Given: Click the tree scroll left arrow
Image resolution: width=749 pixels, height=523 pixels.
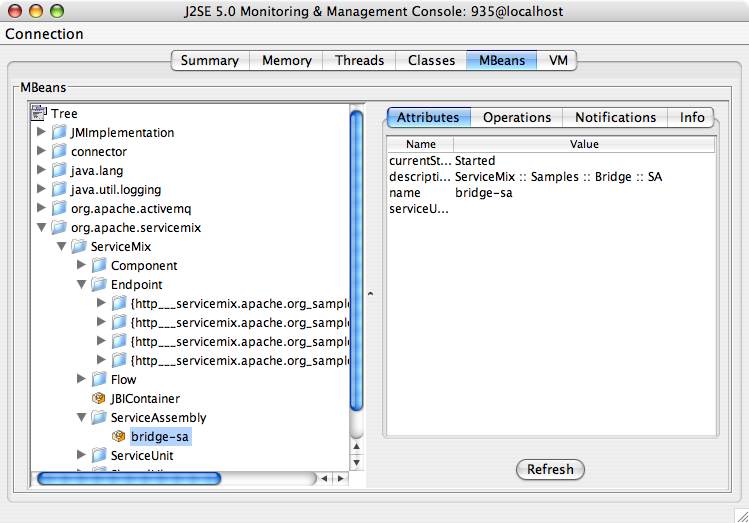Looking at the screenshot, I should 324,478.
